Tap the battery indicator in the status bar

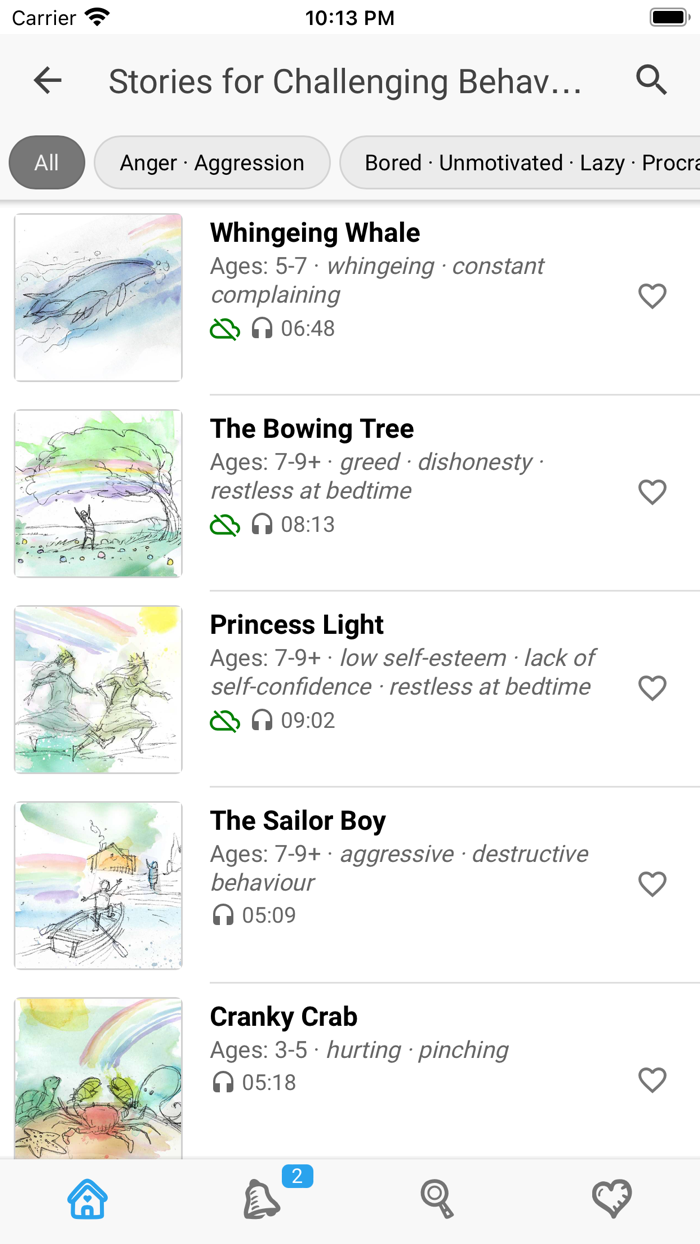coord(666,16)
